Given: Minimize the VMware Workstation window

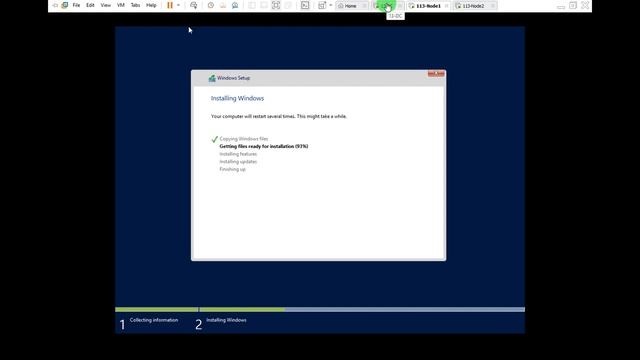Looking at the screenshot, I should tap(561, 6).
